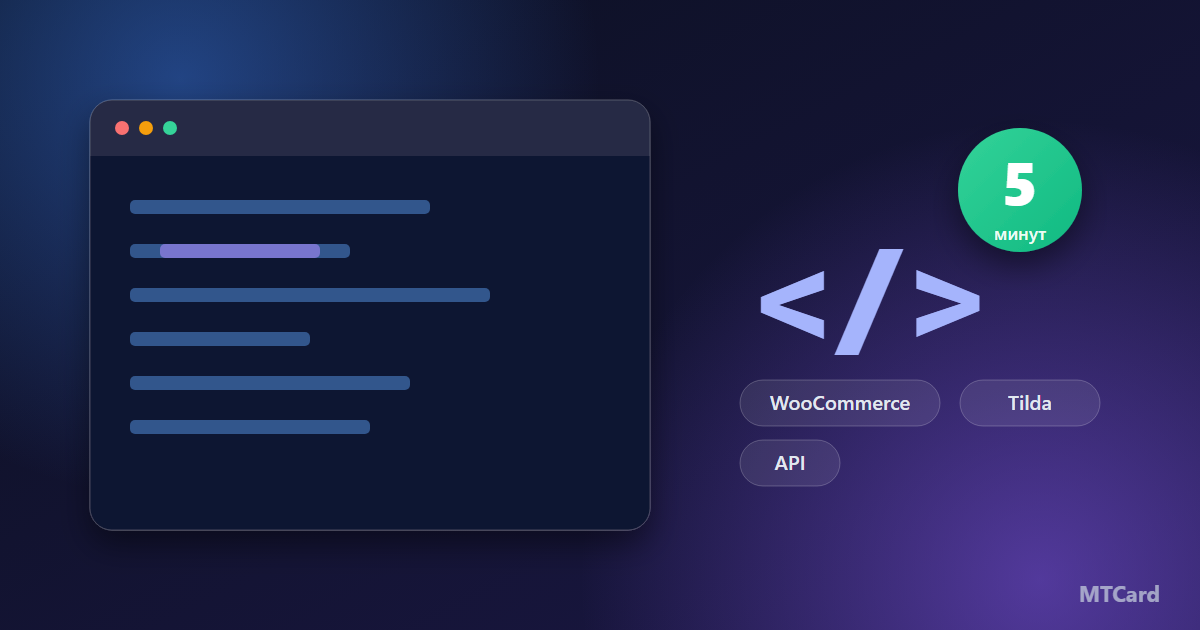Choose the API tag
The height and width of the screenshot is (630, 1200).
click(x=790, y=463)
